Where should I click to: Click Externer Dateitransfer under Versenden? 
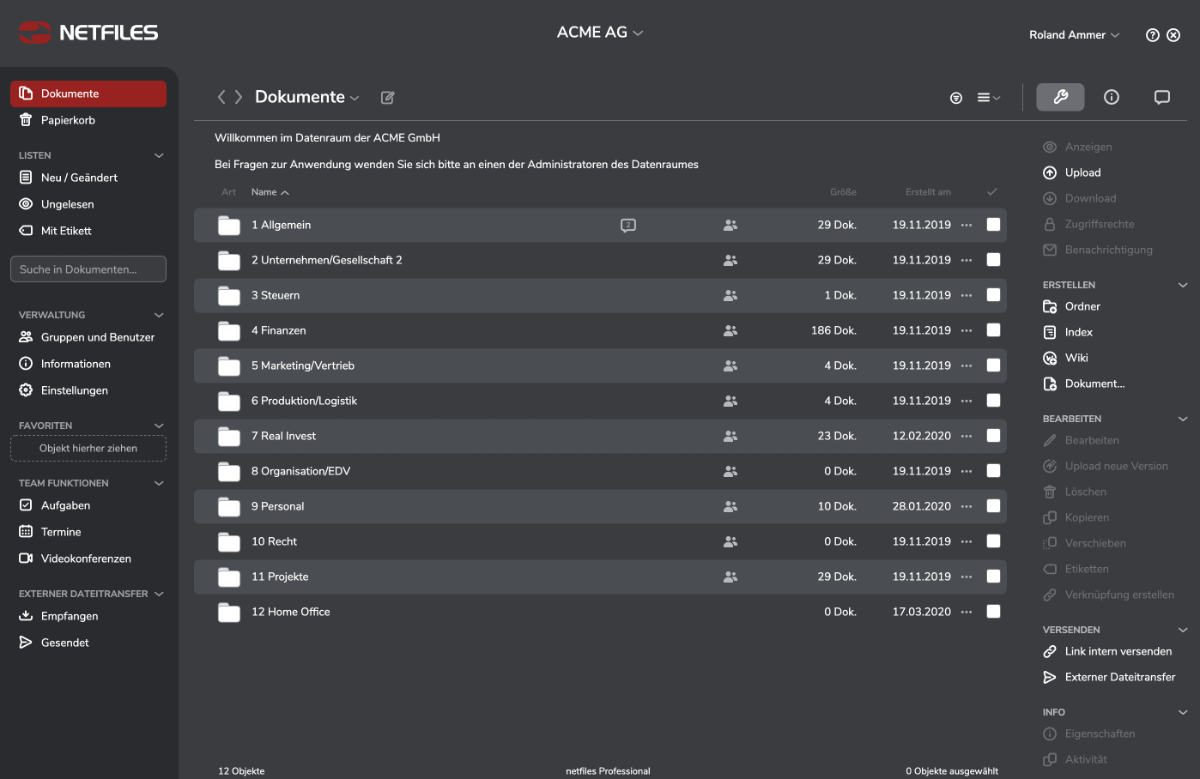coord(1119,677)
